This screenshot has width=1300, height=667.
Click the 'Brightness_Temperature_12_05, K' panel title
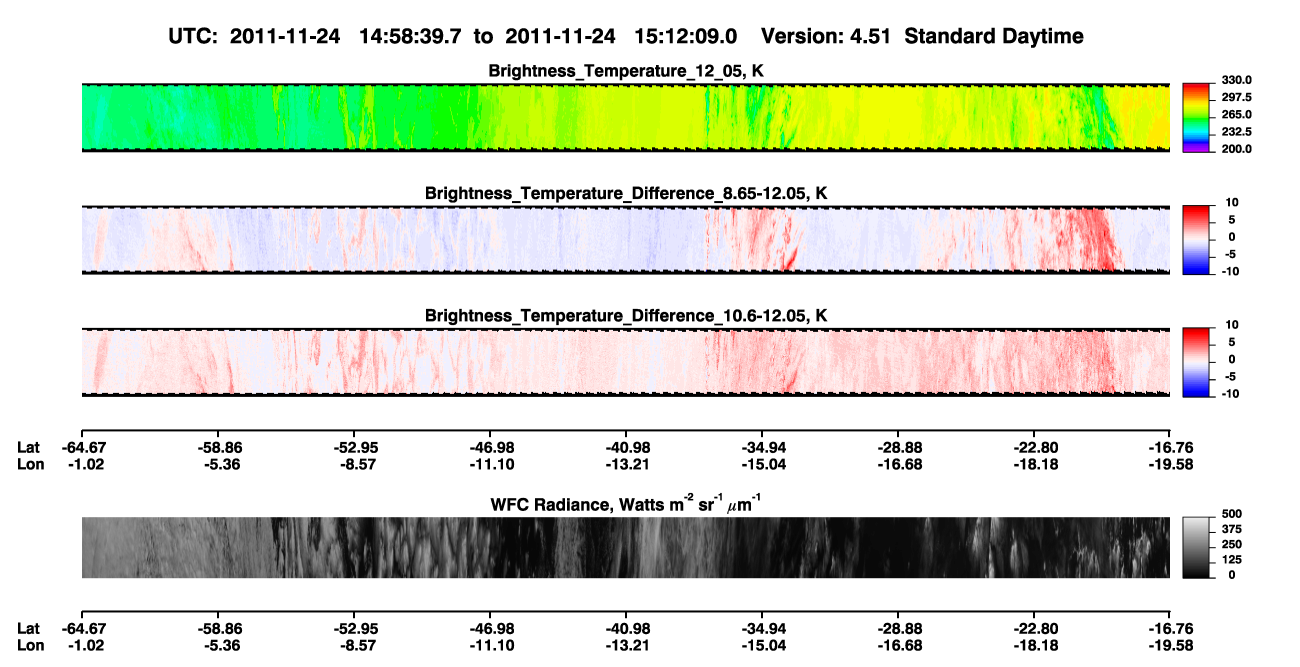point(626,71)
